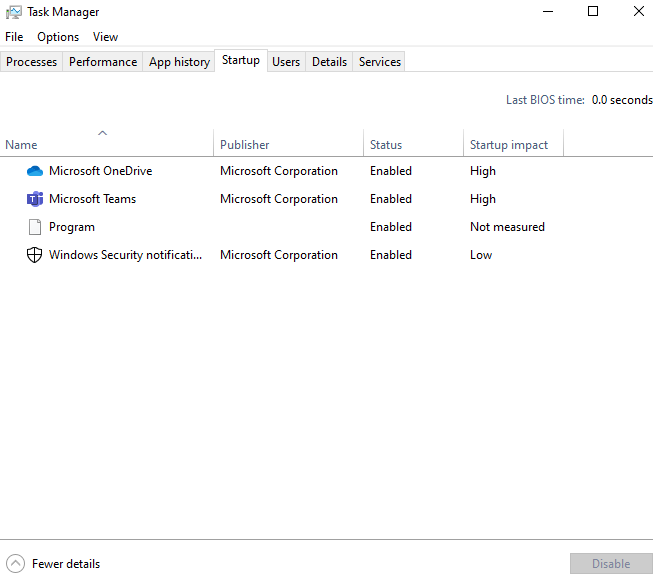
Task: Click the Windows Security shield icon
Action: click(x=35, y=255)
